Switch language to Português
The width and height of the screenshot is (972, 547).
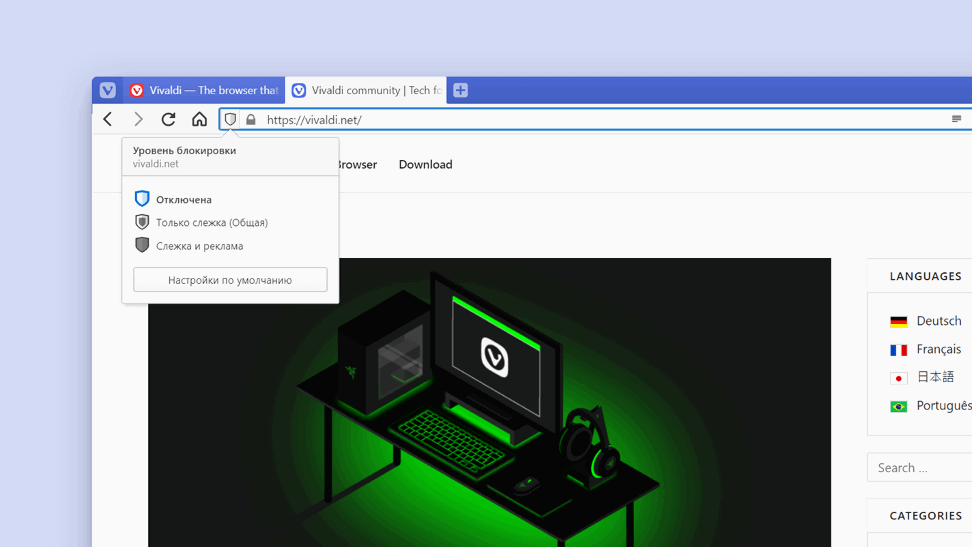(x=944, y=406)
